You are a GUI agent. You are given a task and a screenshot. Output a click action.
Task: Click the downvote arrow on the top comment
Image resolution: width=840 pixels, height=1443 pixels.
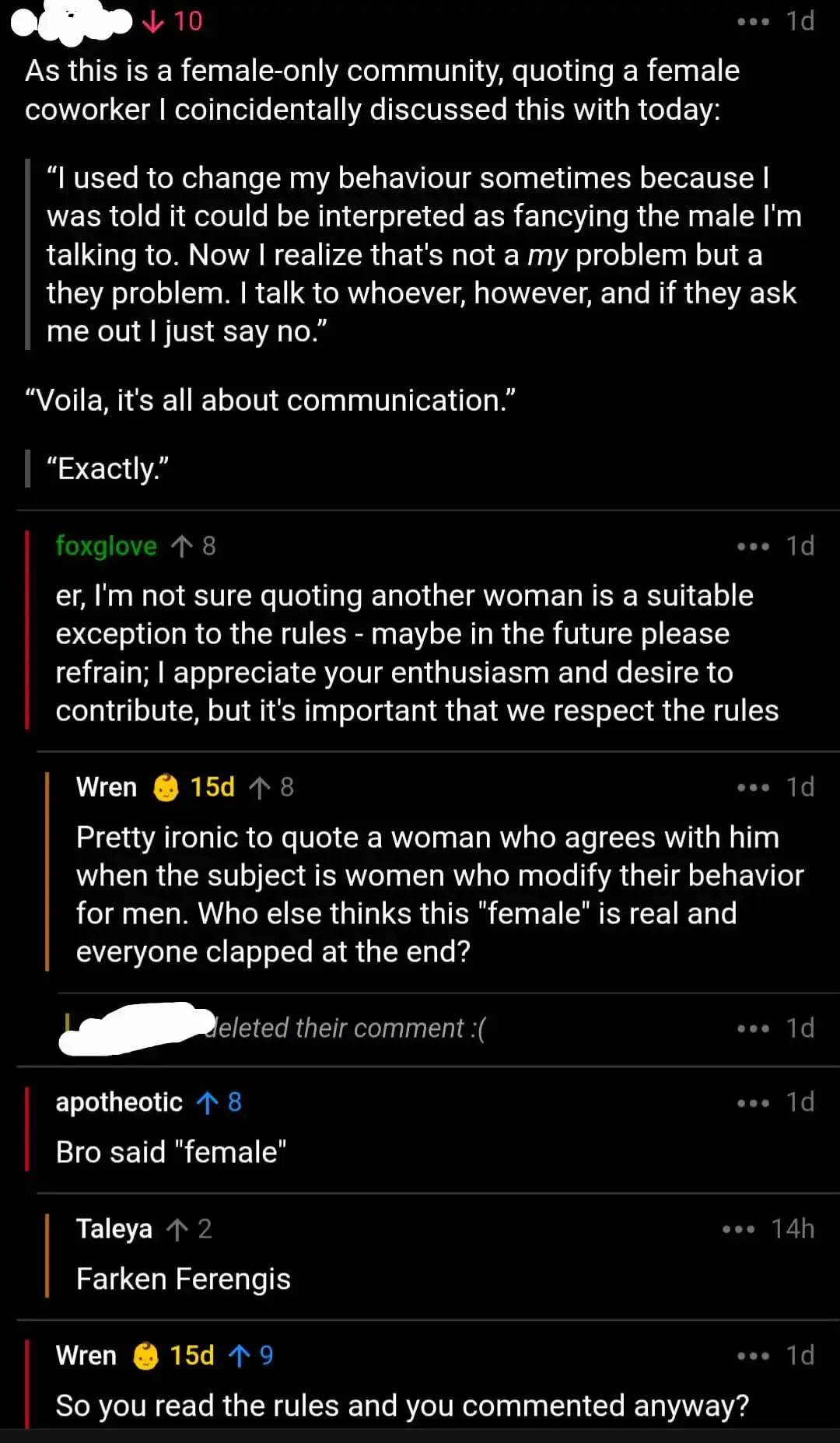pos(153,22)
